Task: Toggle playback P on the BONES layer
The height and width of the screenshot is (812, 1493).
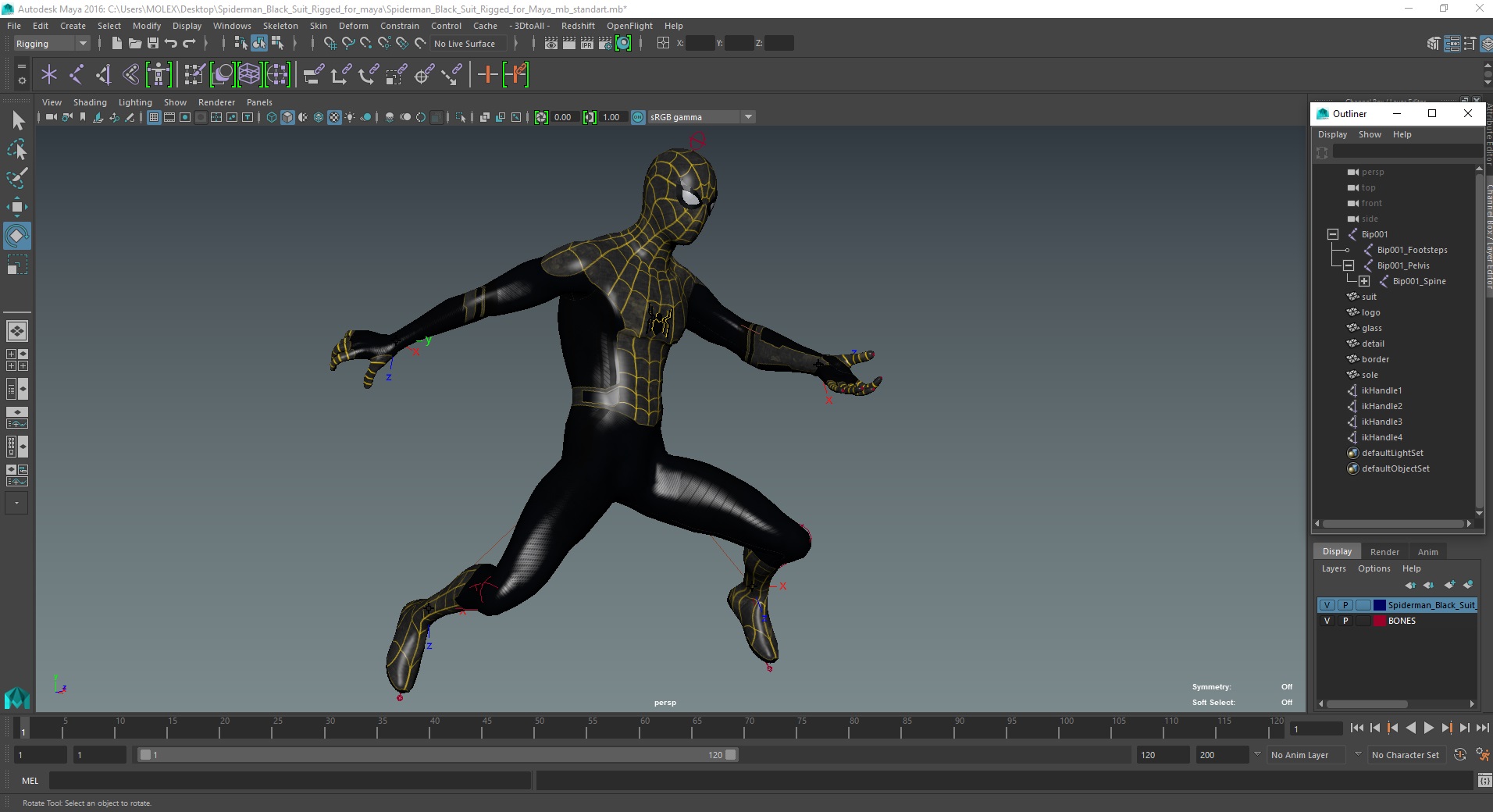Action: click(1345, 621)
